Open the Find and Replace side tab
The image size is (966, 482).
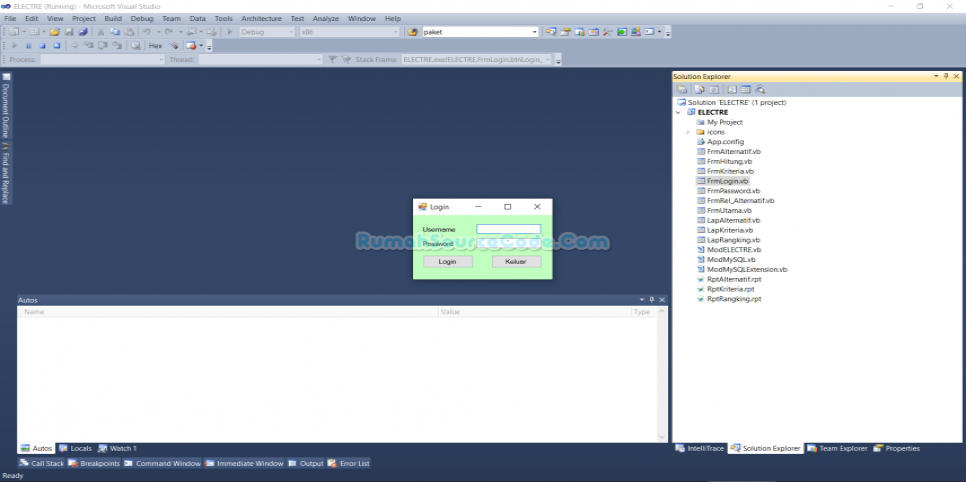coord(6,173)
